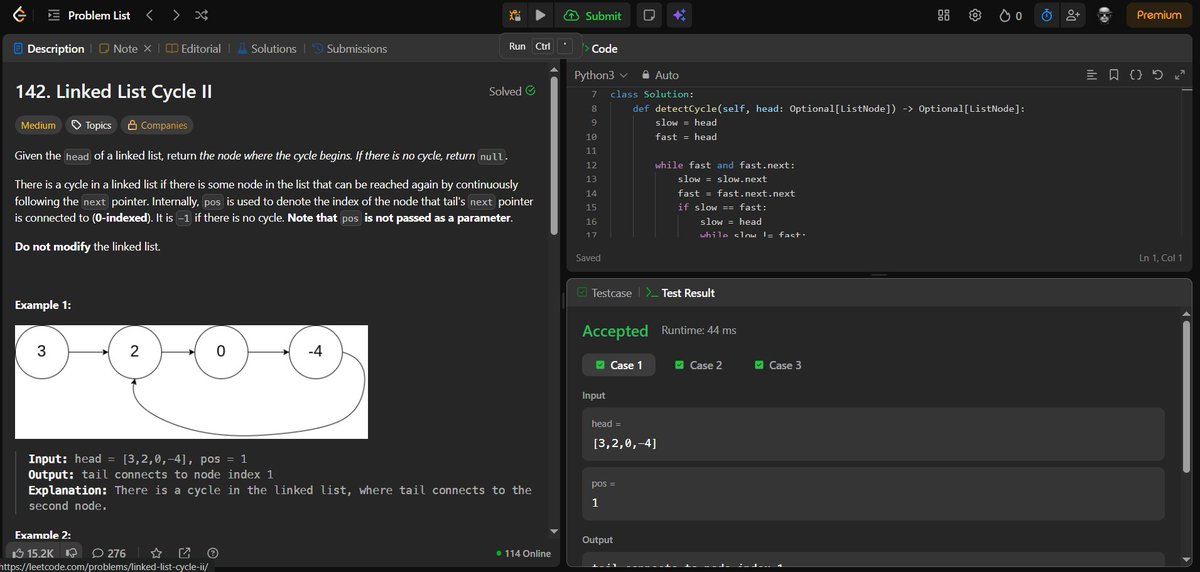Select the Case 3 result
The image size is (1200, 572).
click(x=778, y=365)
